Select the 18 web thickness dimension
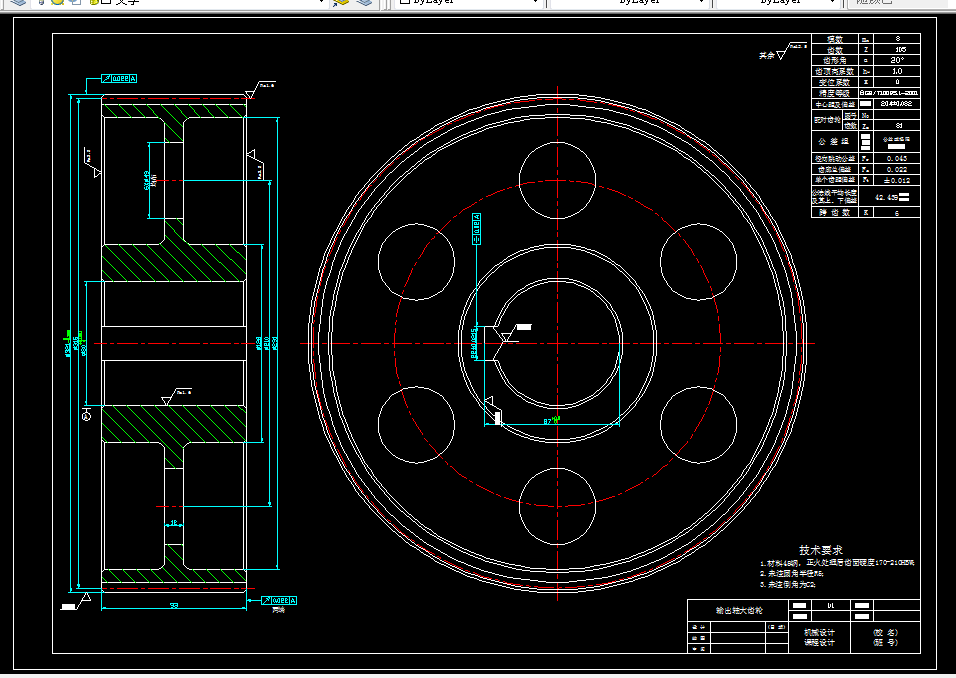This screenshot has width=956, height=678. pos(174,522)
